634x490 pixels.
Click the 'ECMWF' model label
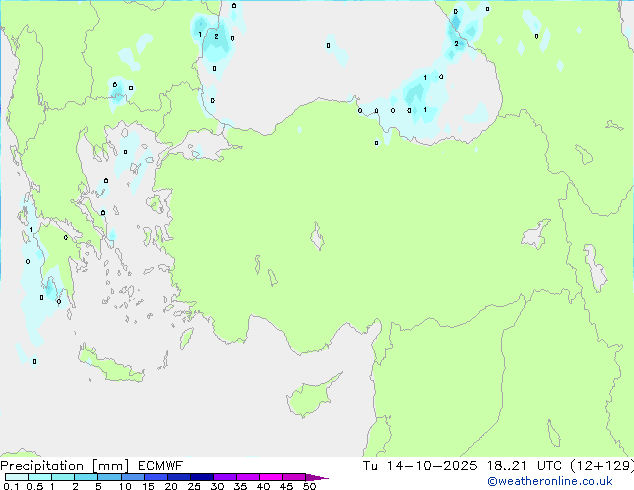point(160,466)
